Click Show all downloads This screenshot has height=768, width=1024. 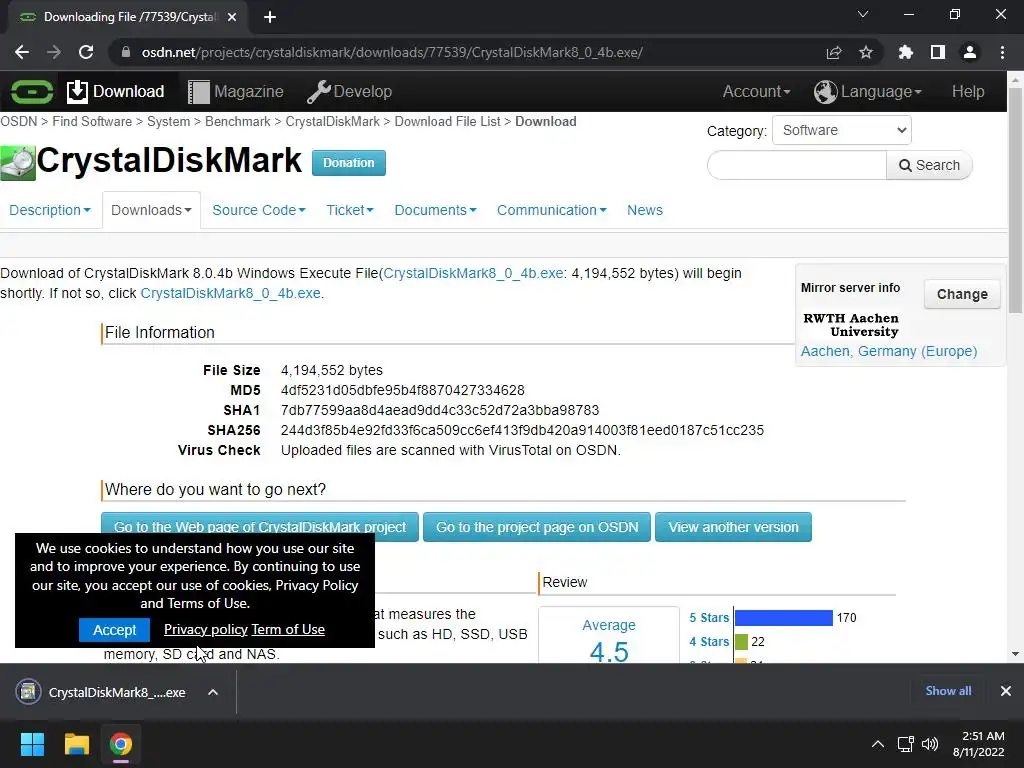(948, 691)
